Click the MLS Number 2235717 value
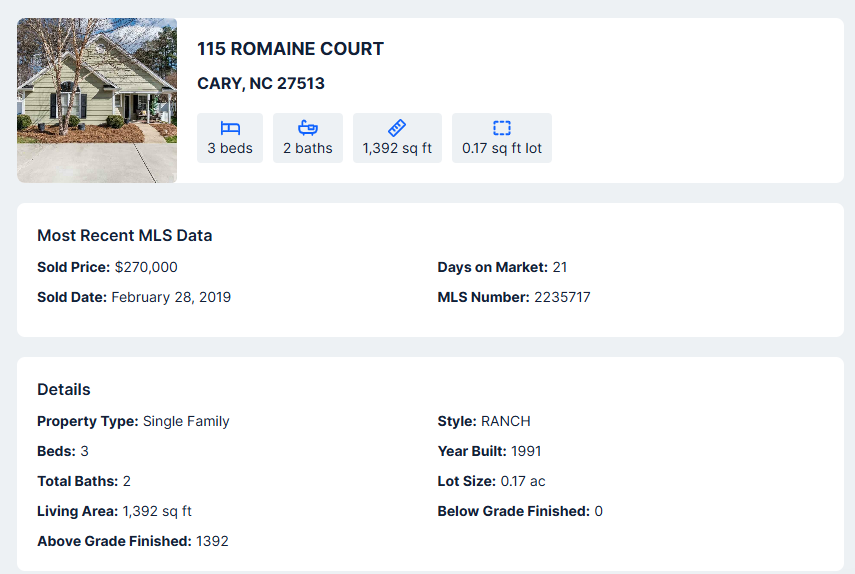Screen dimensions: 855x574 tap(562, 297)
